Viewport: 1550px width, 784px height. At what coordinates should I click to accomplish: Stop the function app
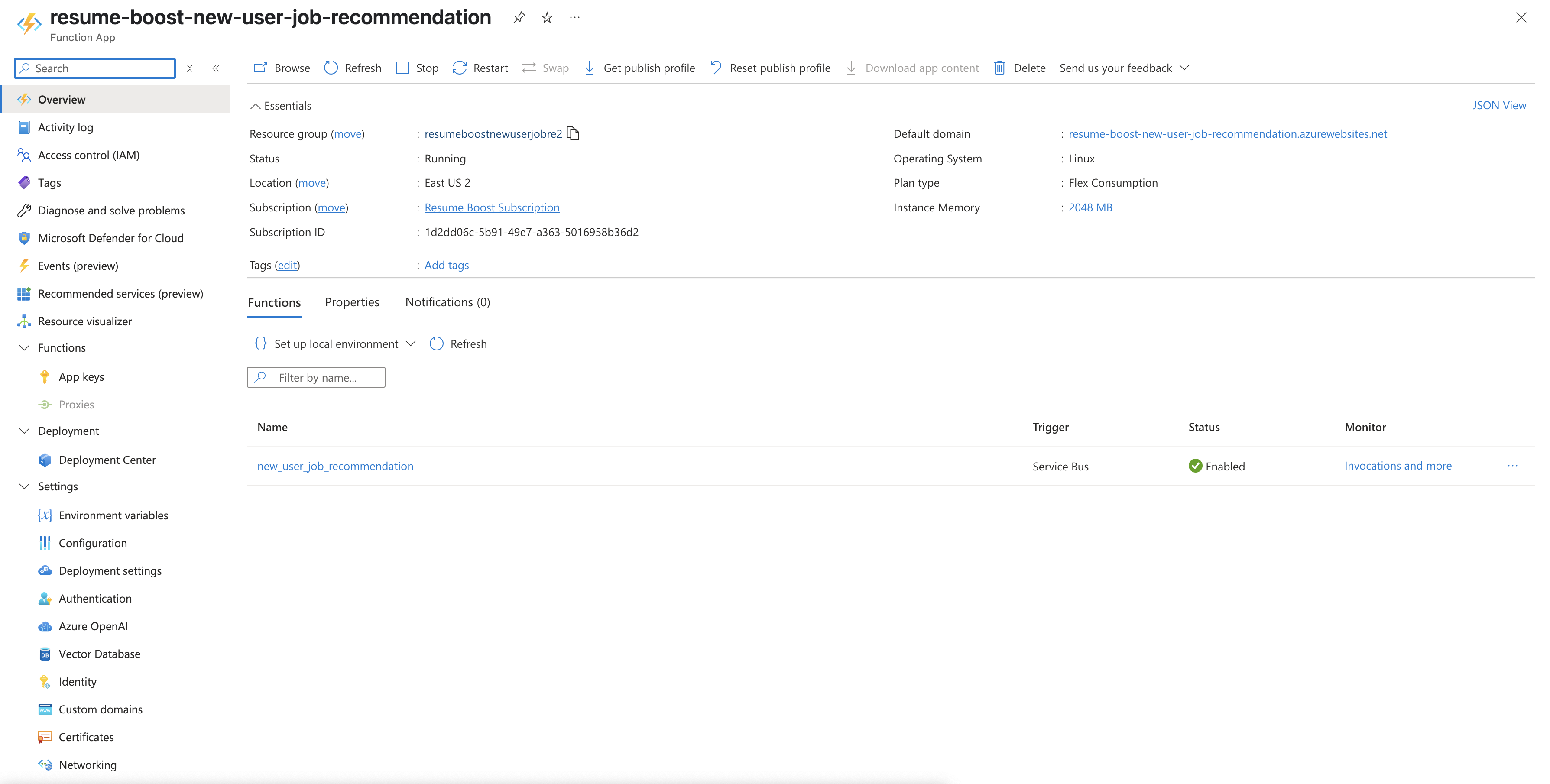pos(417,68)
